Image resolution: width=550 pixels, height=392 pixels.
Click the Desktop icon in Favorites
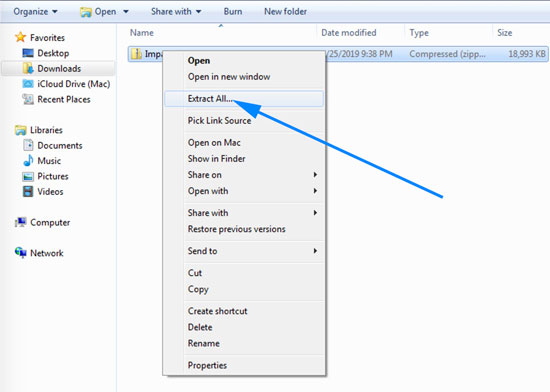click(x=28, y=53)
